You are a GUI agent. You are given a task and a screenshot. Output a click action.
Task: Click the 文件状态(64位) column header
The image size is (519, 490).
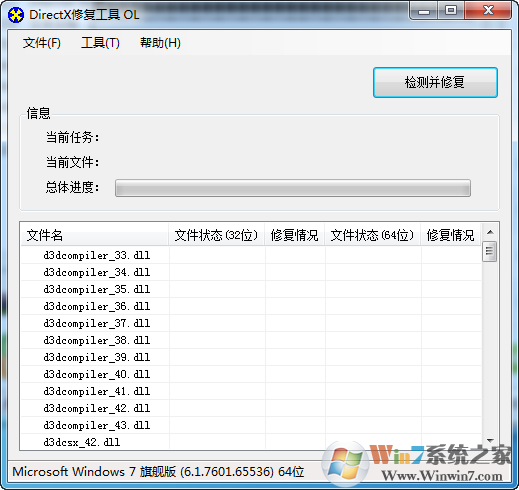click(x=372, y=235)
